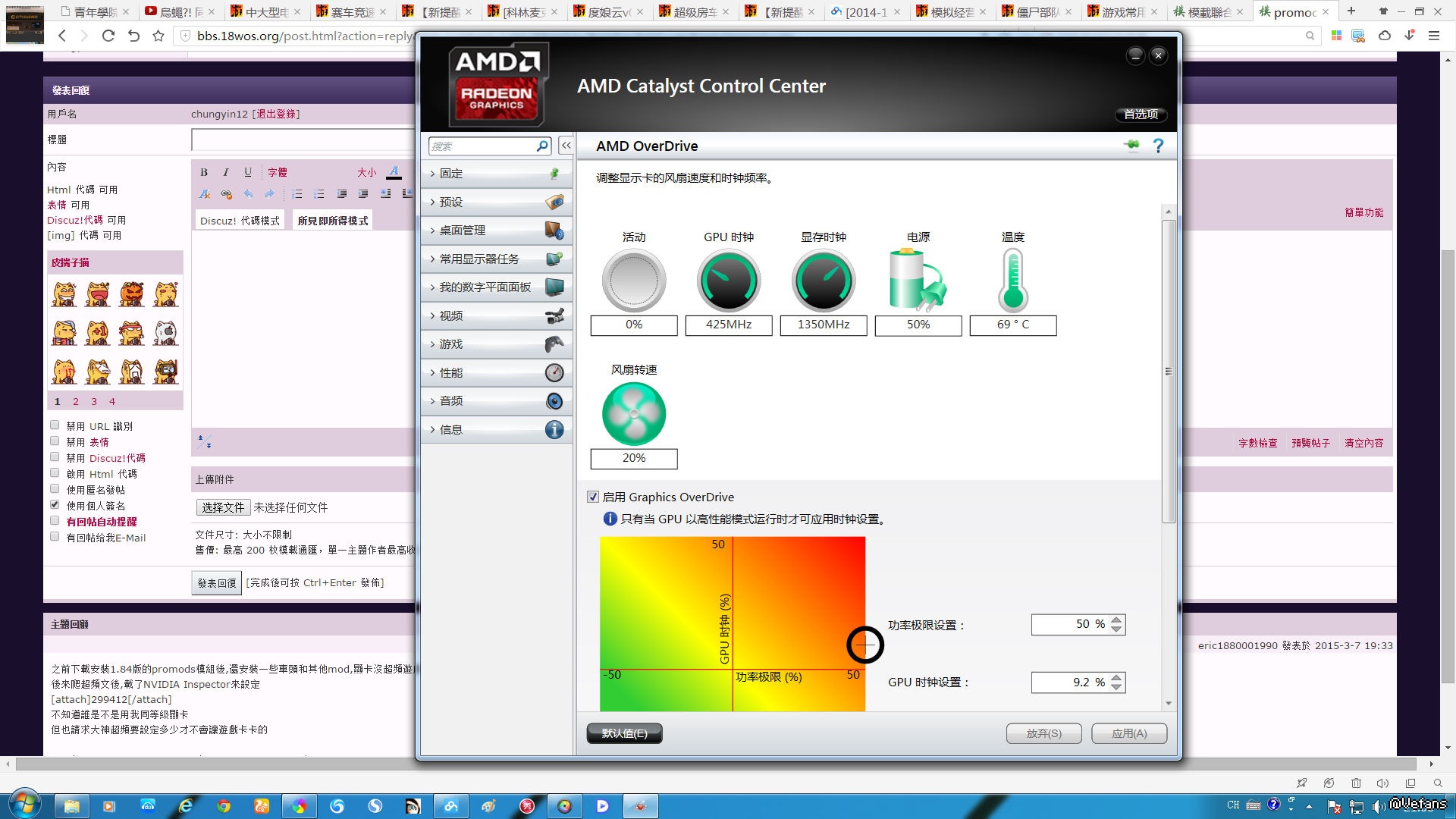Screen dimensions: 1456x819
Task: Increase power limit setting (功率极限设置) with up arrow
Action: (1116, 620)
